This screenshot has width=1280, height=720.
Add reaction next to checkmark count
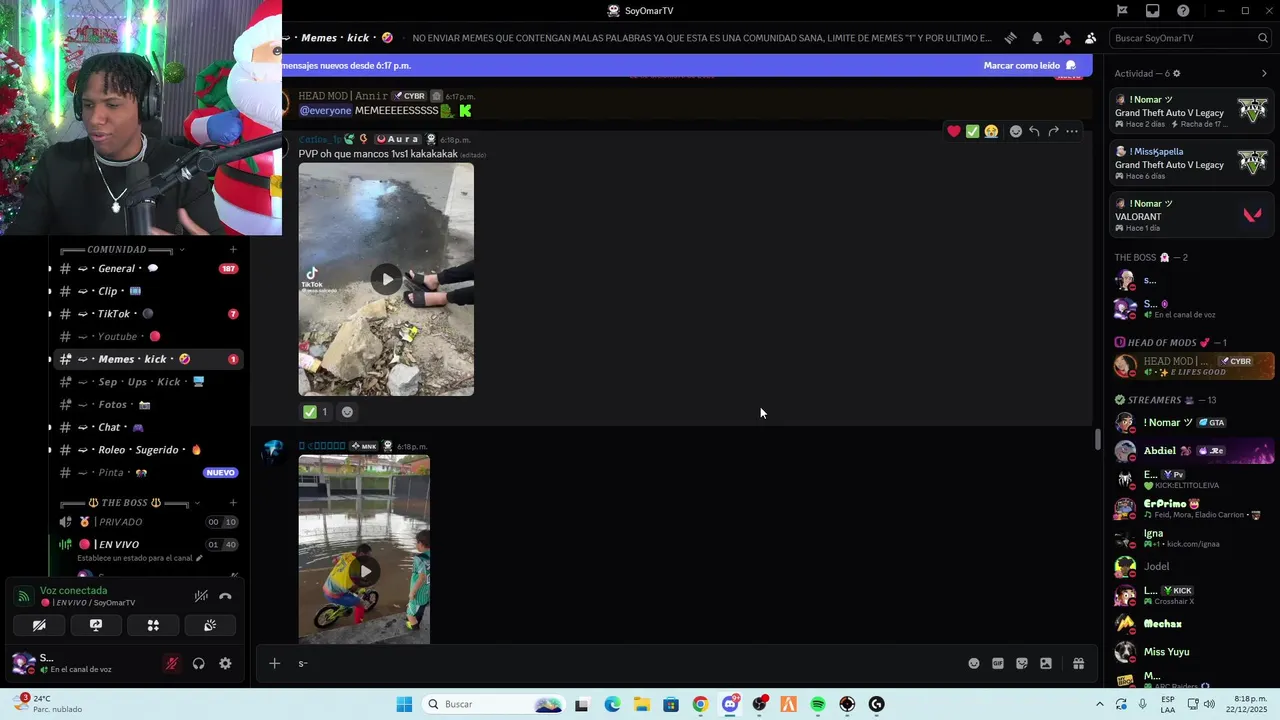coord(347,412)
